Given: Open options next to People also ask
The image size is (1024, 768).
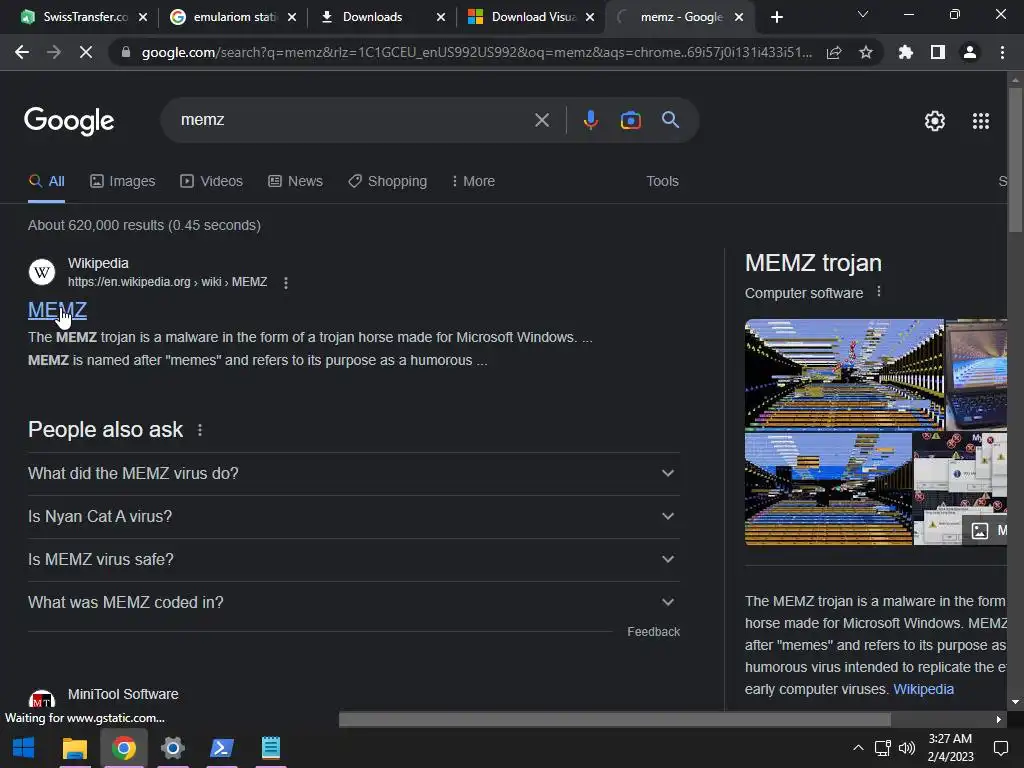Looking at the screenshot, I should pos(200,430).
